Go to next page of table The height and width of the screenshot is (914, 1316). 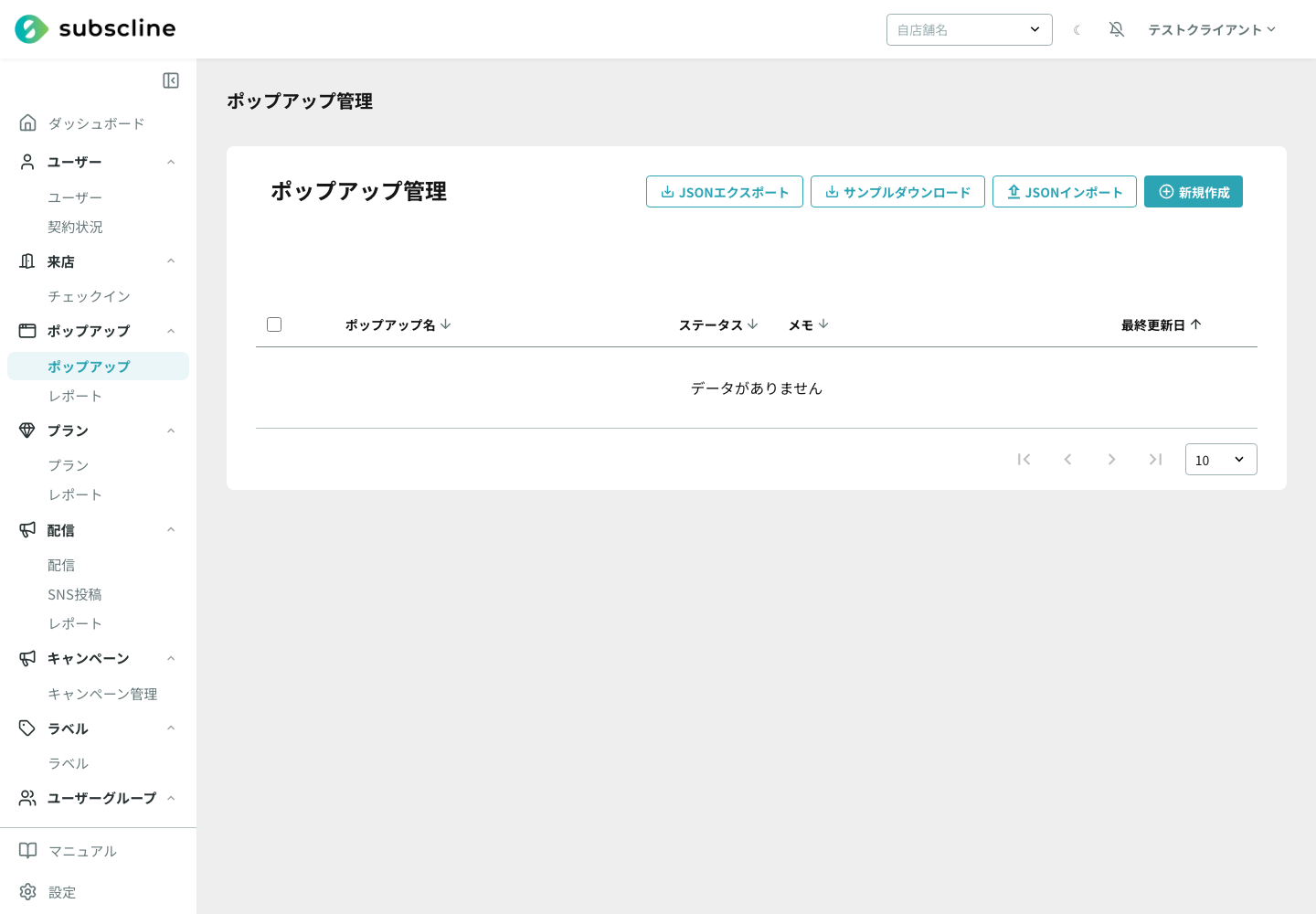1111,459
